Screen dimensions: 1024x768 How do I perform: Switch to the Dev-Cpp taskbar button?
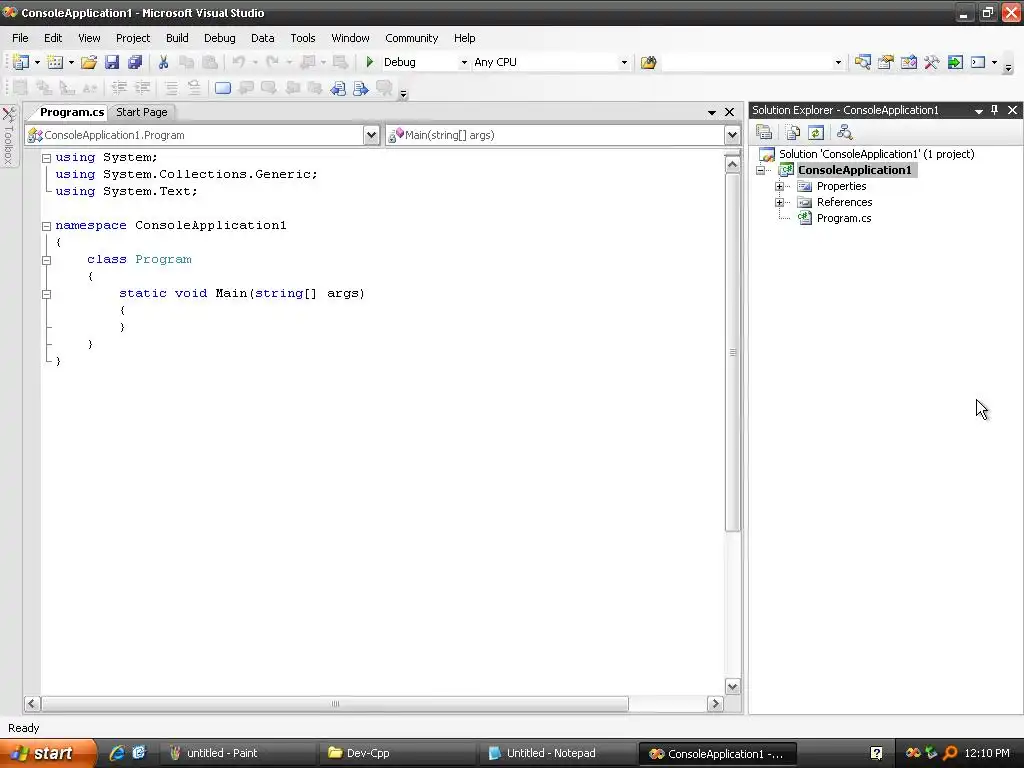pyautogui.click(x=396, y=753)
